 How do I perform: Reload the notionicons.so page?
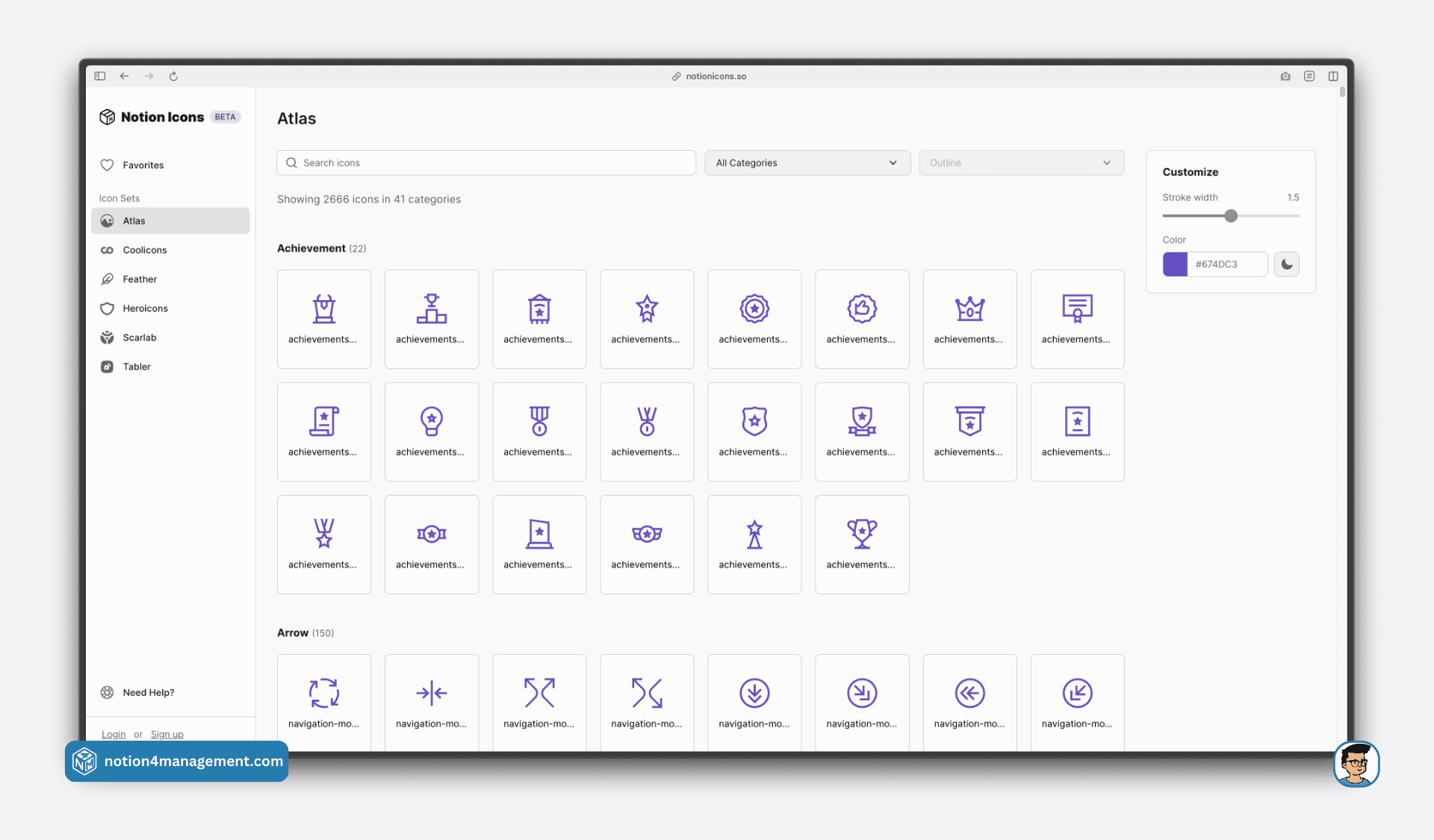pyautogui.click(x=173, y=76)
